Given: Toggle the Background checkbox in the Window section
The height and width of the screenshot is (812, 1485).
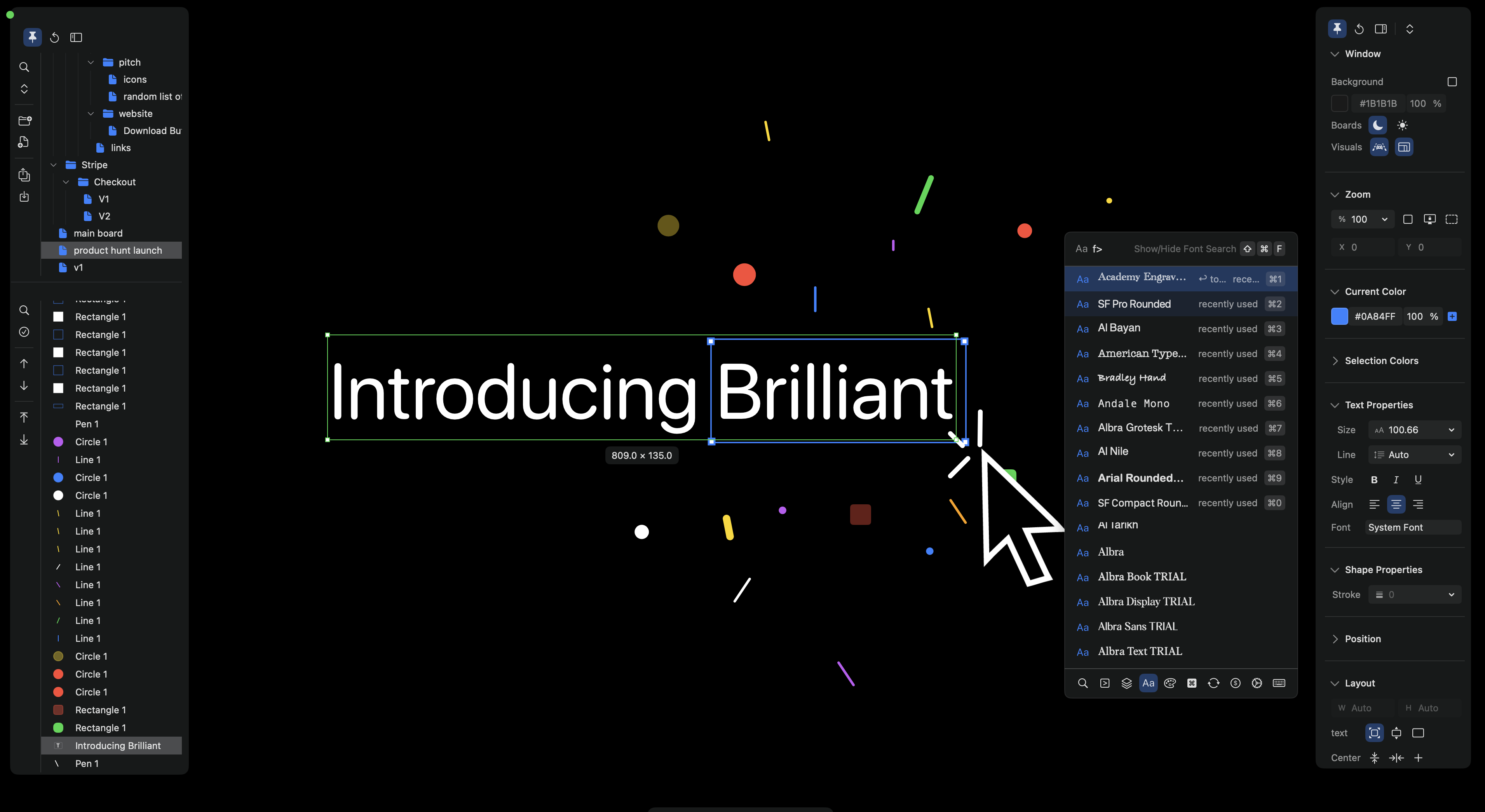Looking at the screenshot, I should click(1452, 82).
